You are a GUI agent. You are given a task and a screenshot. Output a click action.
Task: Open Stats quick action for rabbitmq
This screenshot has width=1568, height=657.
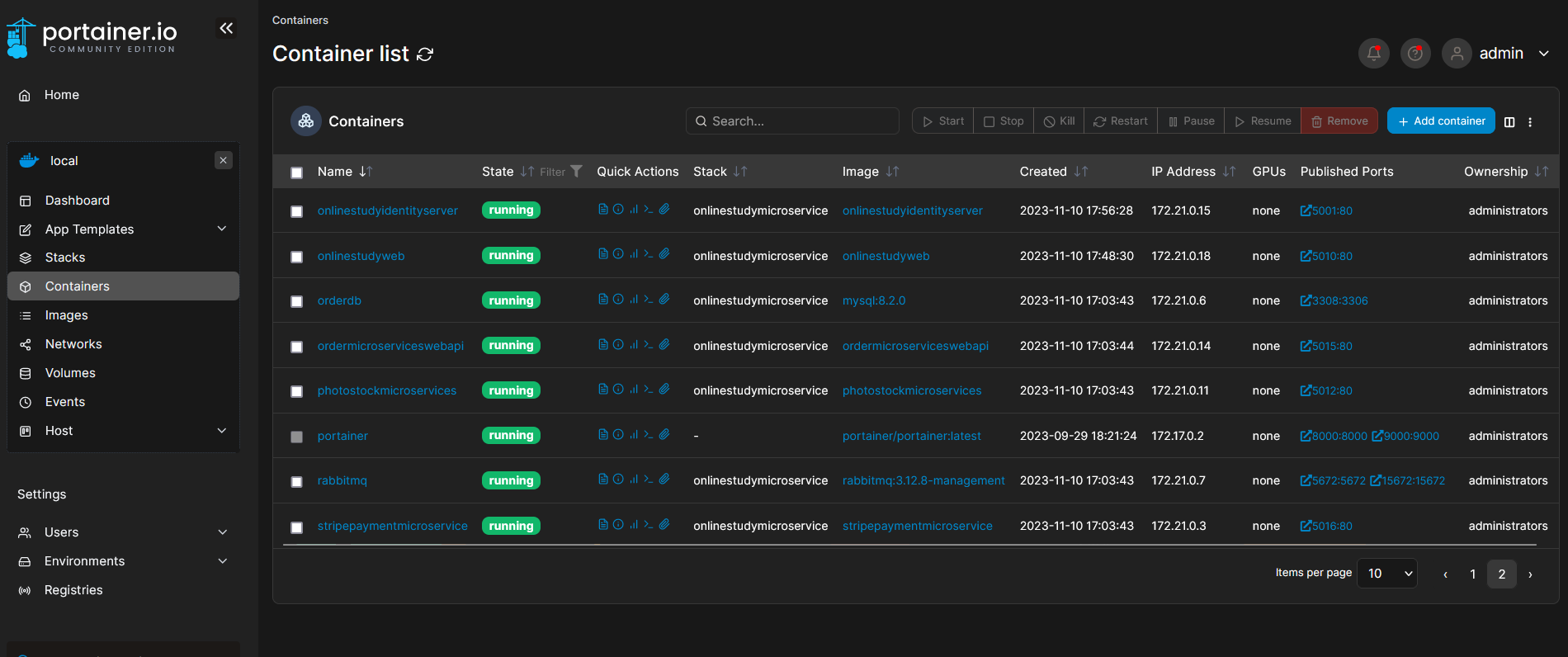[x=634, y=480]
